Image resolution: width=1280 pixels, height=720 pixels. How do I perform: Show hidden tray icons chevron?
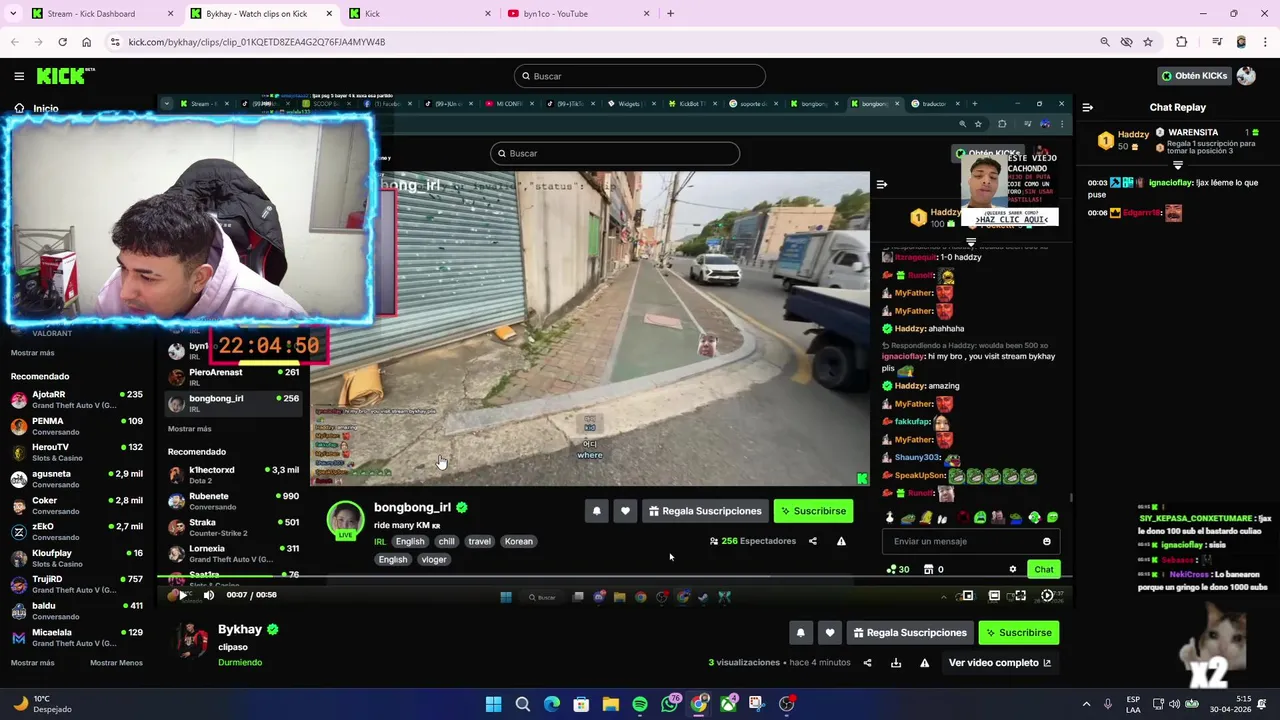1086,704
